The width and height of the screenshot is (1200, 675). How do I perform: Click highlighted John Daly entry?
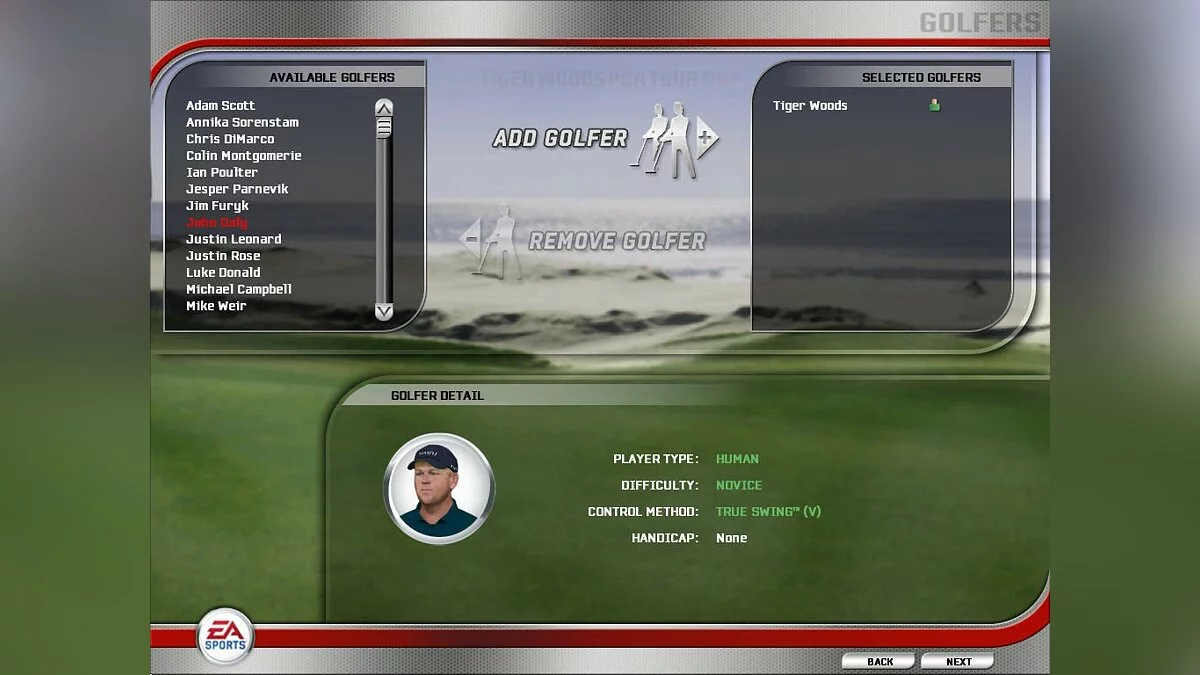point(217,222)
